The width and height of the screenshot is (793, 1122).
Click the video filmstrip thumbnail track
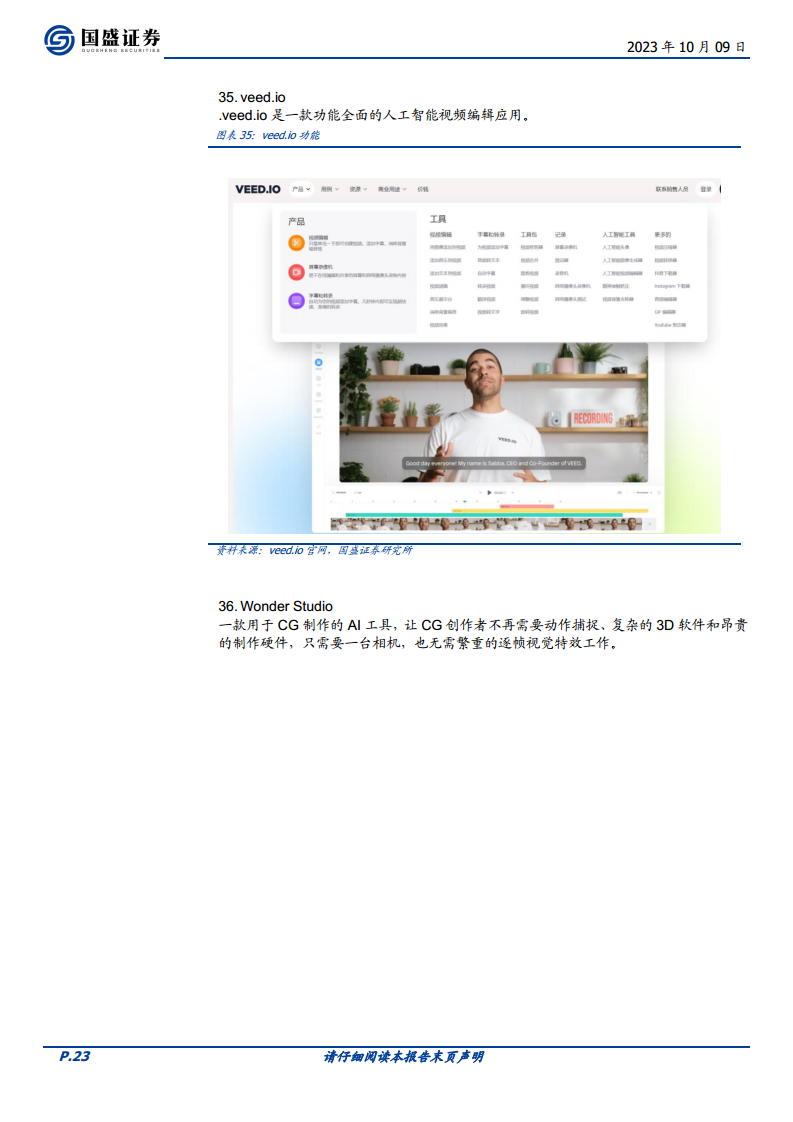click(x=486, y=525)
